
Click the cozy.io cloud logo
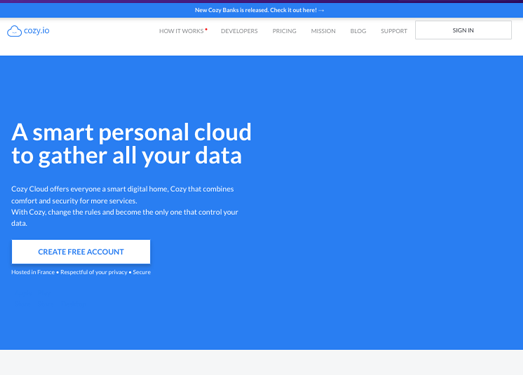(x=28, y=31)
